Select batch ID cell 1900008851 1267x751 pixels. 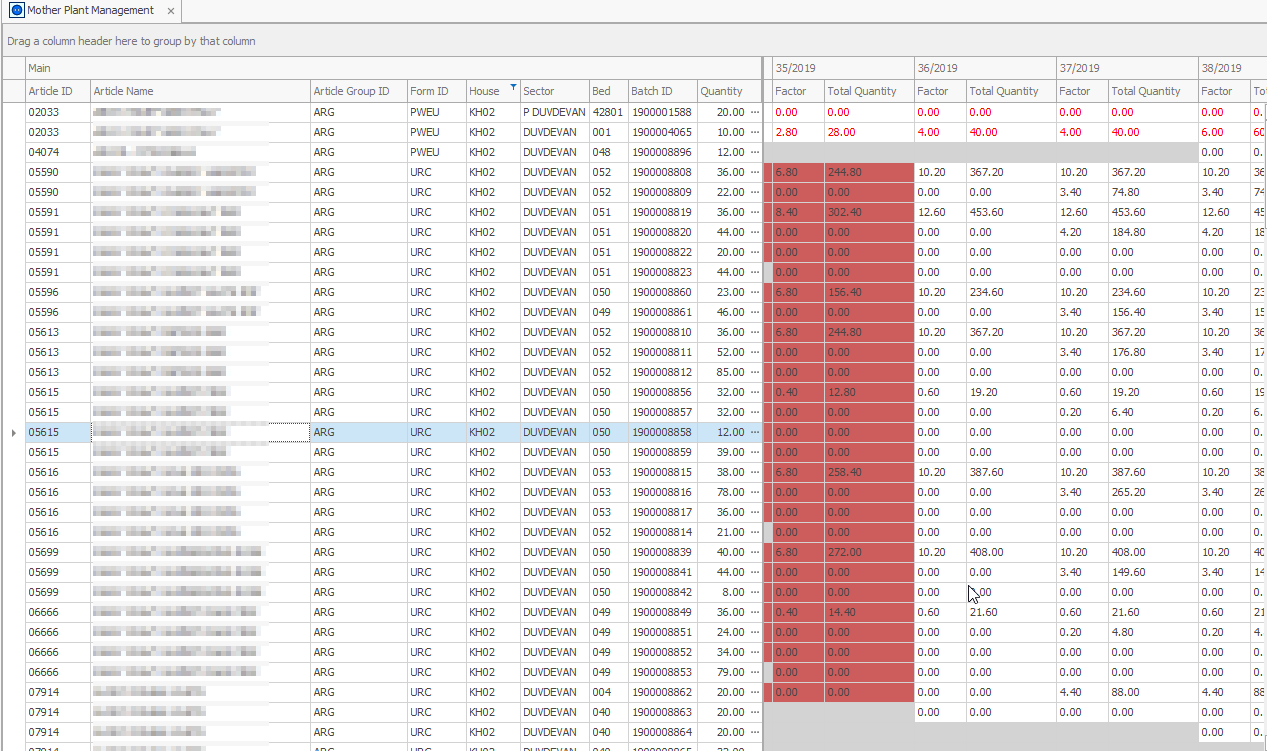click(662, 632)
